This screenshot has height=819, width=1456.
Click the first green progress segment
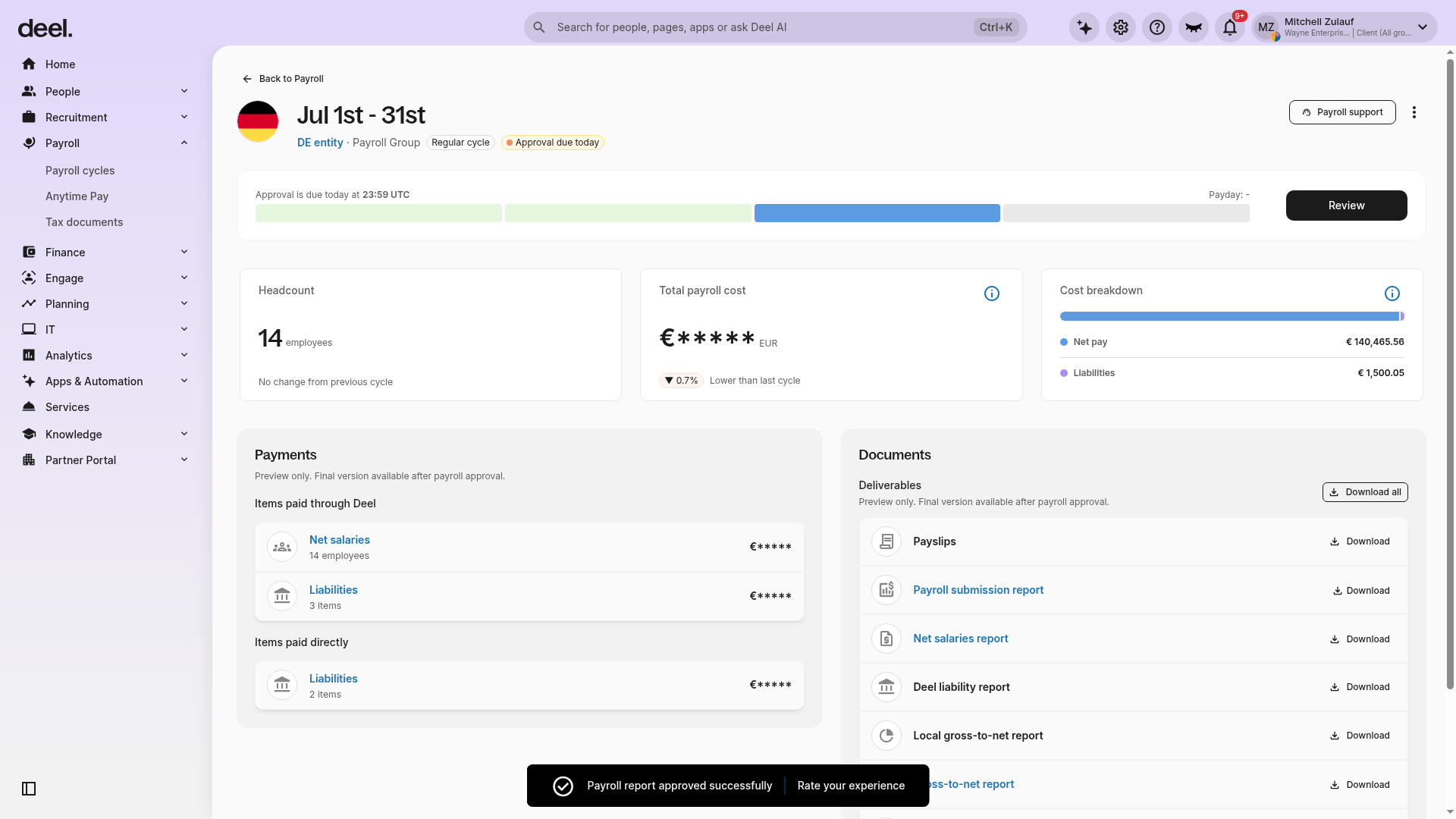tap(378, 213)
